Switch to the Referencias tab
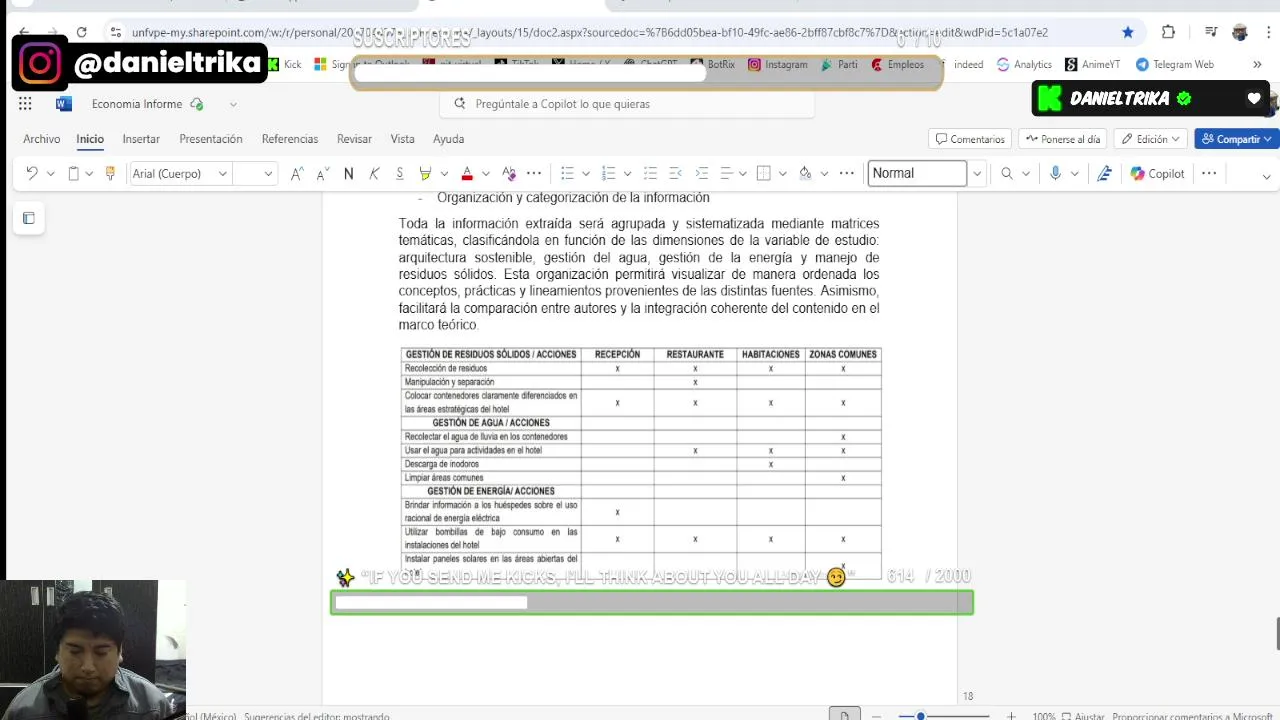 tap(290, 139)
